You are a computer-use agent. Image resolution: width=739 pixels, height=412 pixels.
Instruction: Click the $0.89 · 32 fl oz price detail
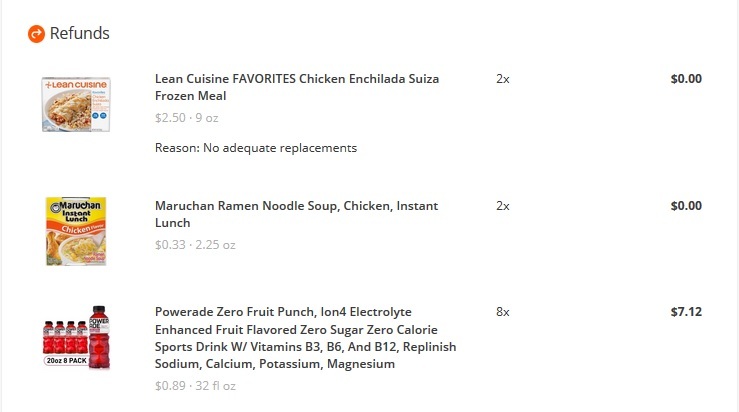click(195, 386)
